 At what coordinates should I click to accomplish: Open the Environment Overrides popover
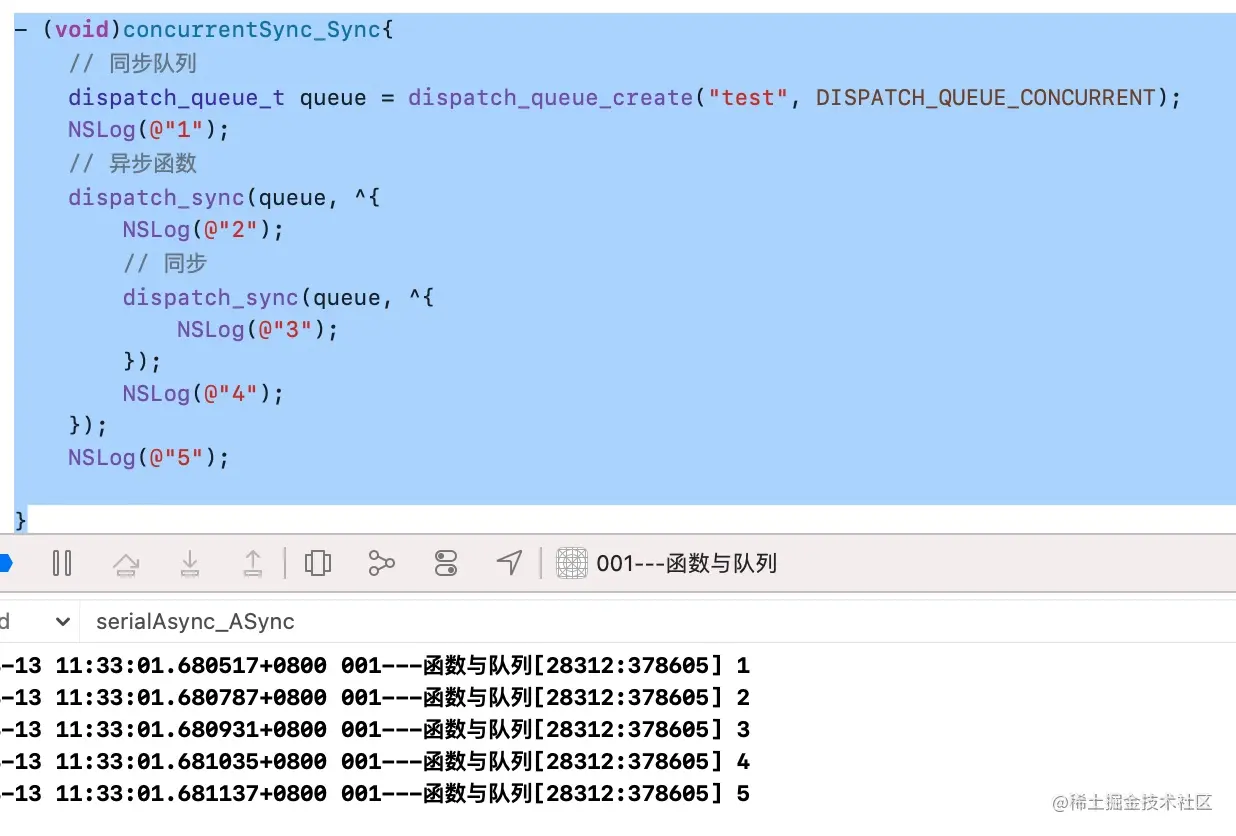[x=445, y=563]
